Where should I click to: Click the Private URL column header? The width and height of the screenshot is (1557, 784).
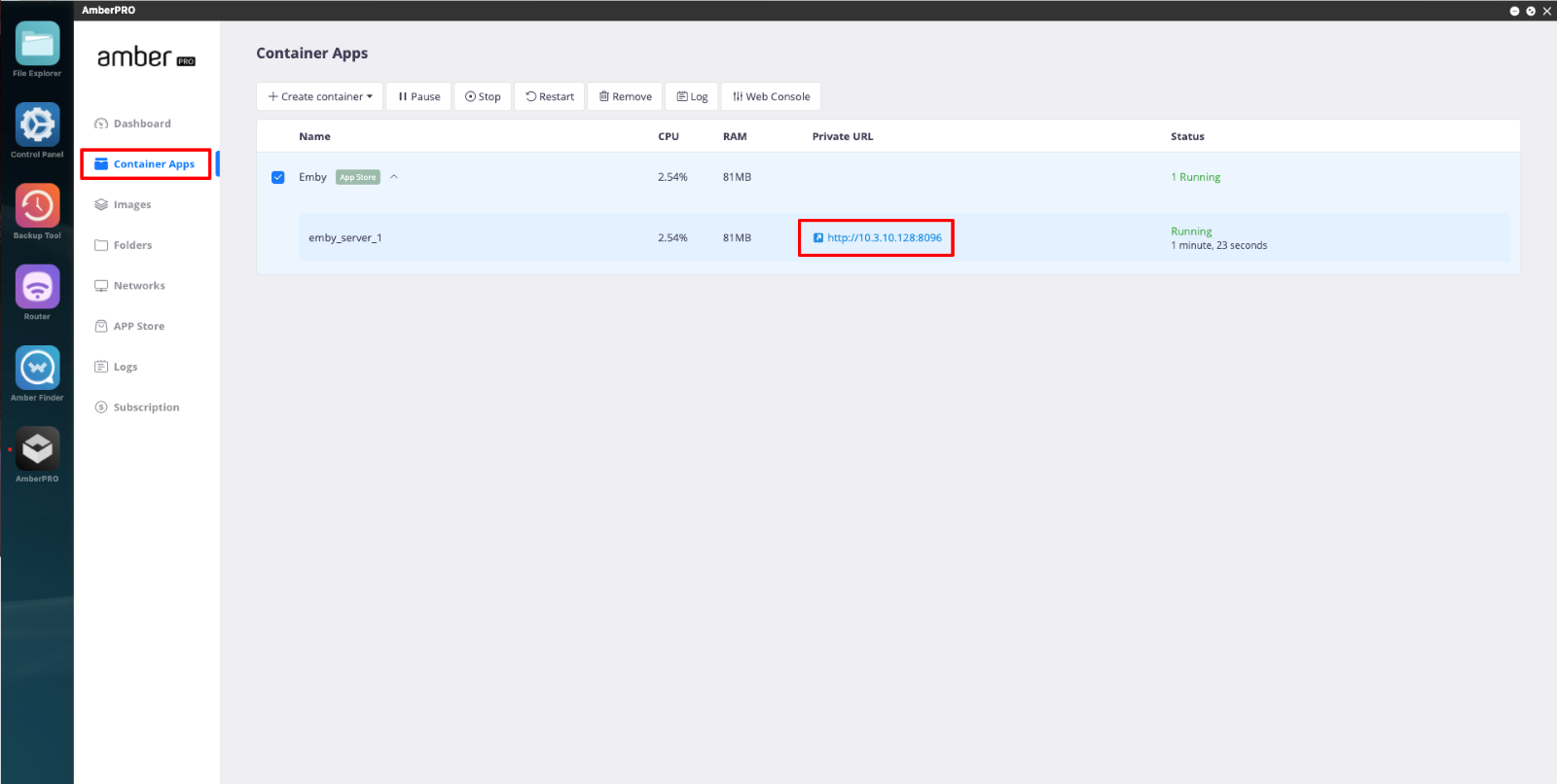click(843, 136)
